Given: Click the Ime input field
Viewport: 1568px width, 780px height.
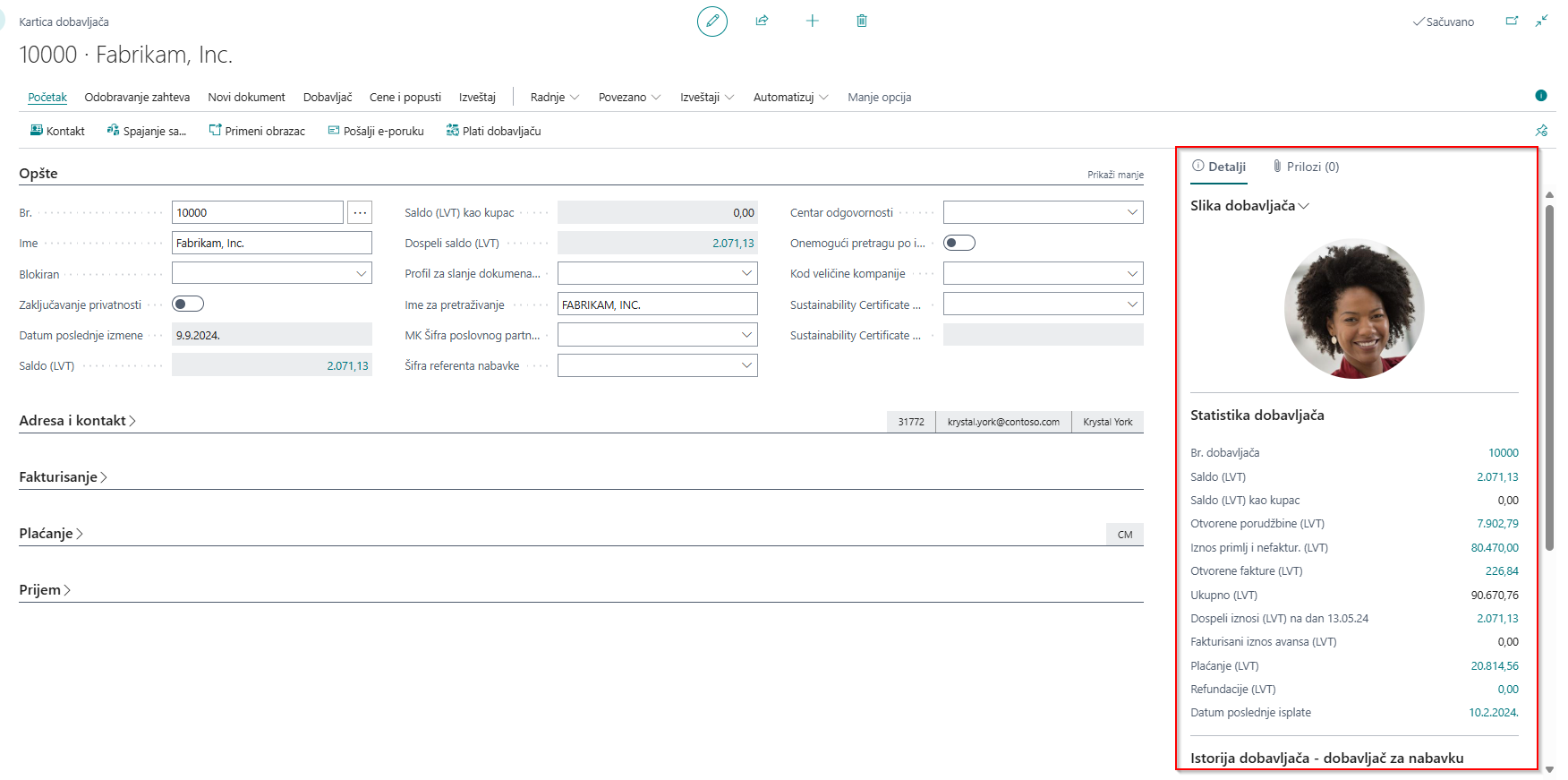Looking at the screenshot, I should tap(271, 243).
